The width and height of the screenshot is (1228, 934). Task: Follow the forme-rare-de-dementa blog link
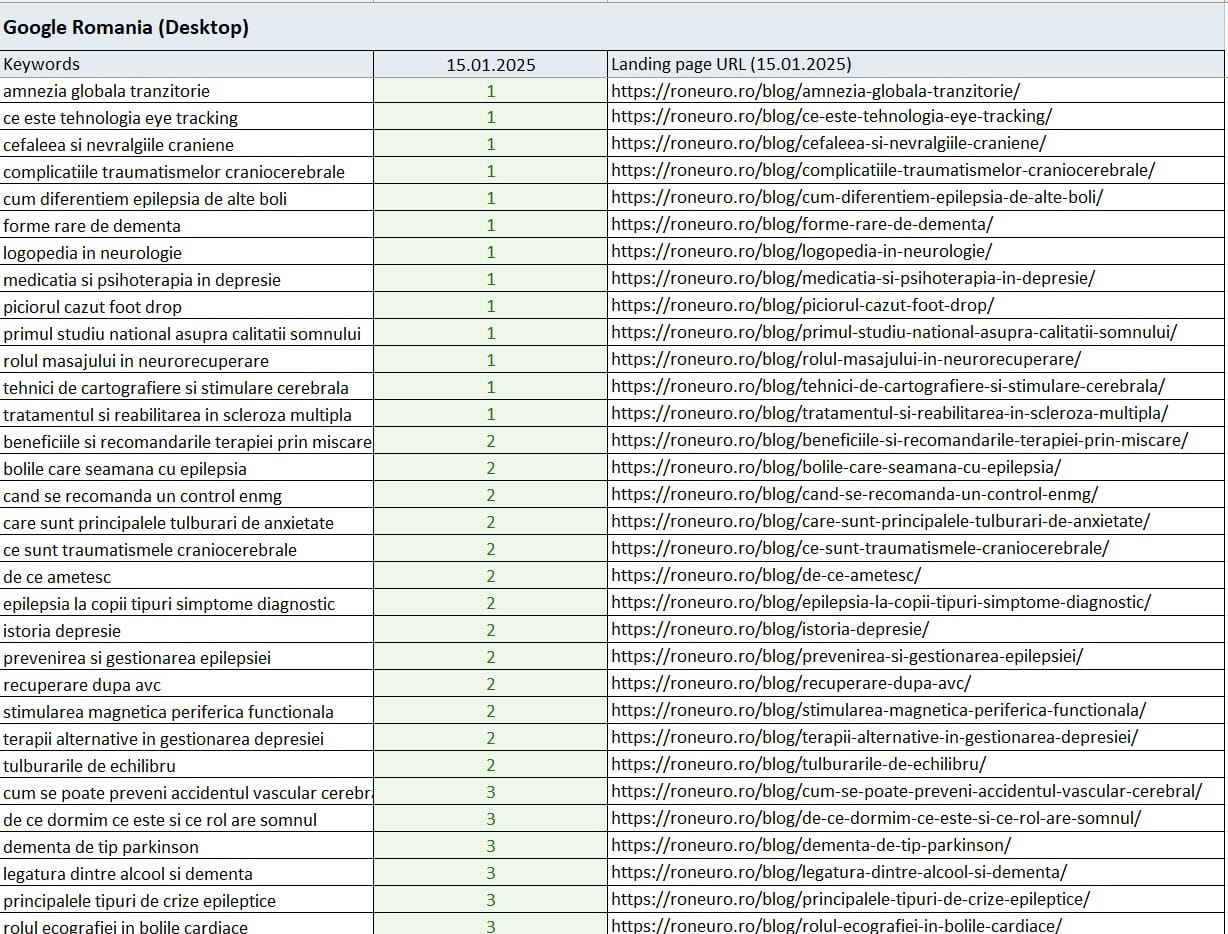802,224
